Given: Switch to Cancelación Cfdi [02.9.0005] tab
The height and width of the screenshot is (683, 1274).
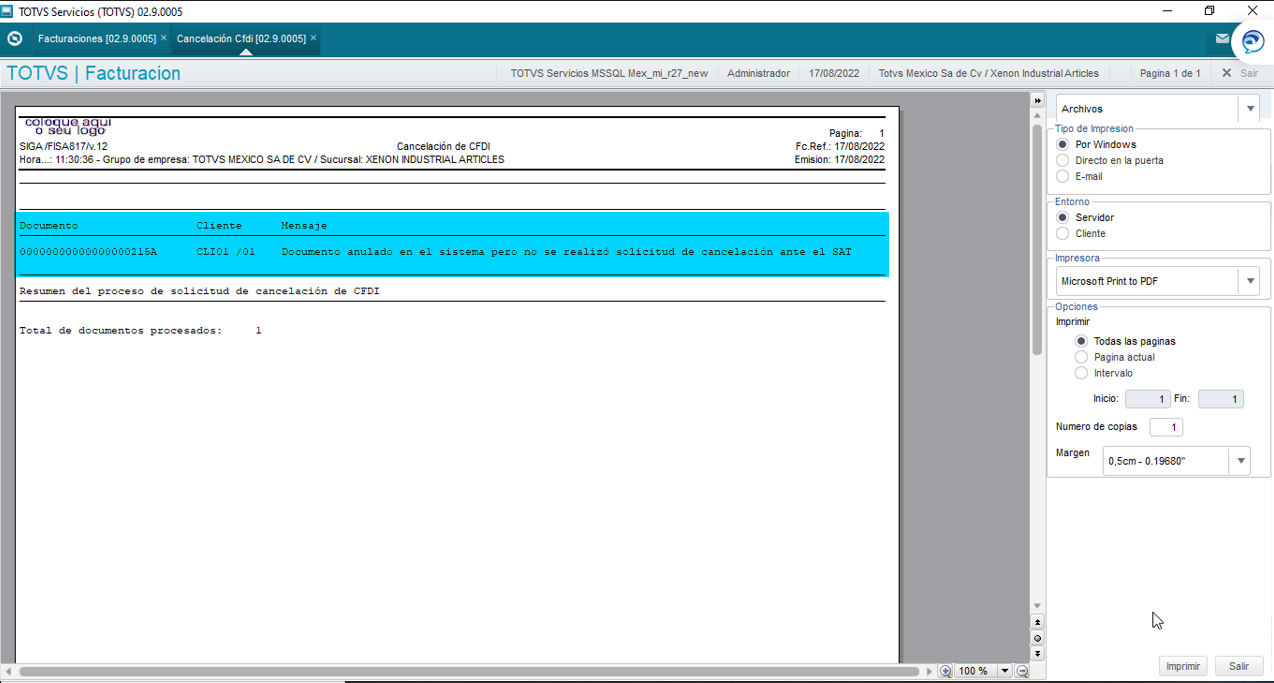Looking at the screenshot, I should (241, 38).
